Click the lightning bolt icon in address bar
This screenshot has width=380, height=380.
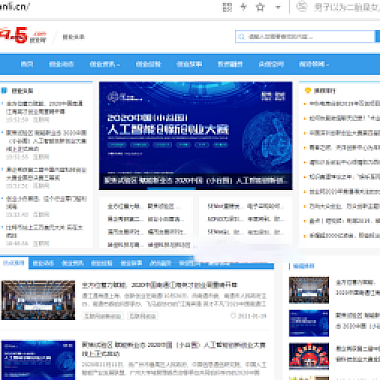[244, 7]
